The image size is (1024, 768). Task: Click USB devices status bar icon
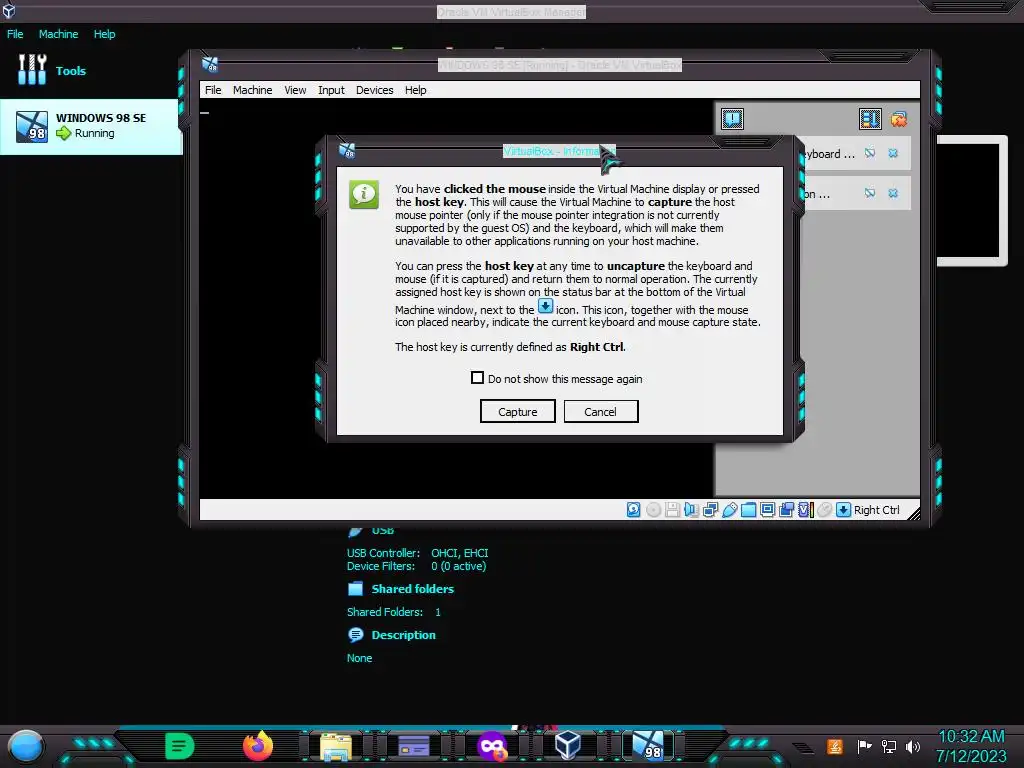tap(729, 510)
